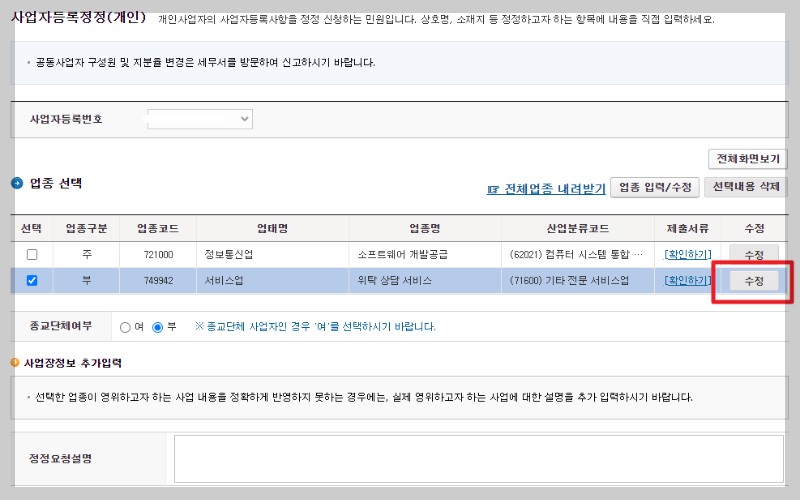Click the 산업분류코드 column header
Image resolution: width=800 pixels, height=500 pixels.
(x=578, y=228)
